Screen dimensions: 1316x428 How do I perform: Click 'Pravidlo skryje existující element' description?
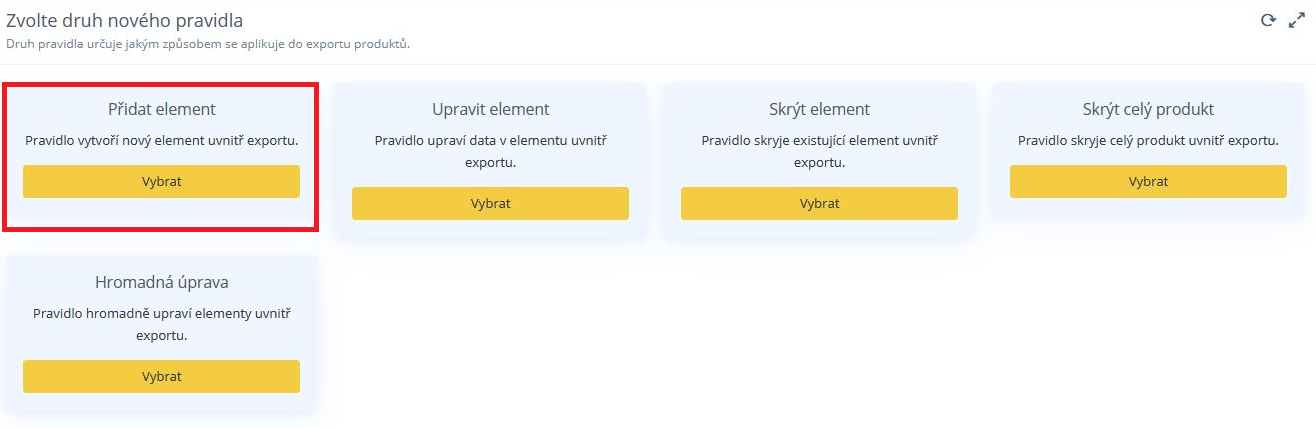819,150
